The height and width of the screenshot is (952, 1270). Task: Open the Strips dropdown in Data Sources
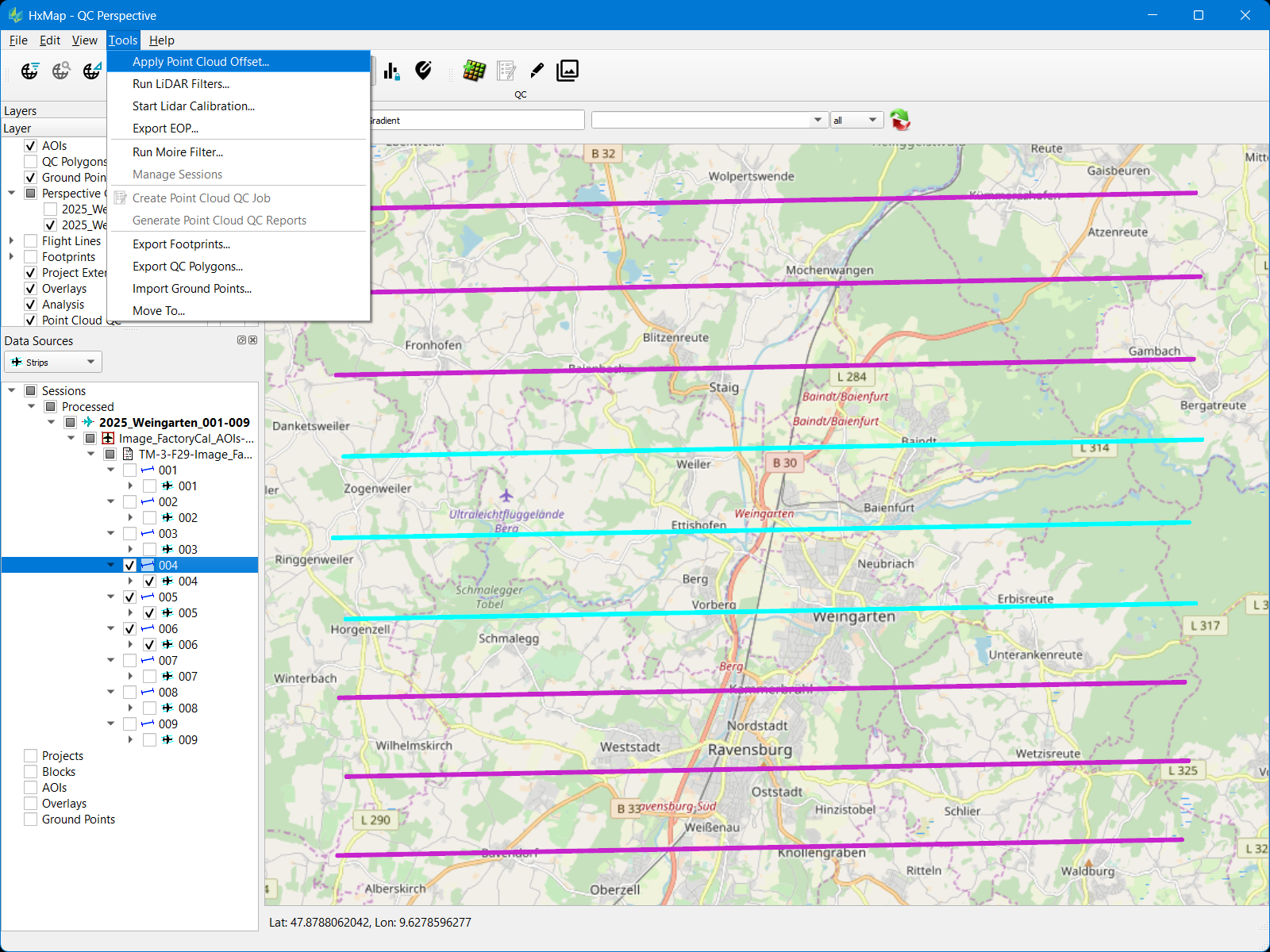[x=53, y=363]
